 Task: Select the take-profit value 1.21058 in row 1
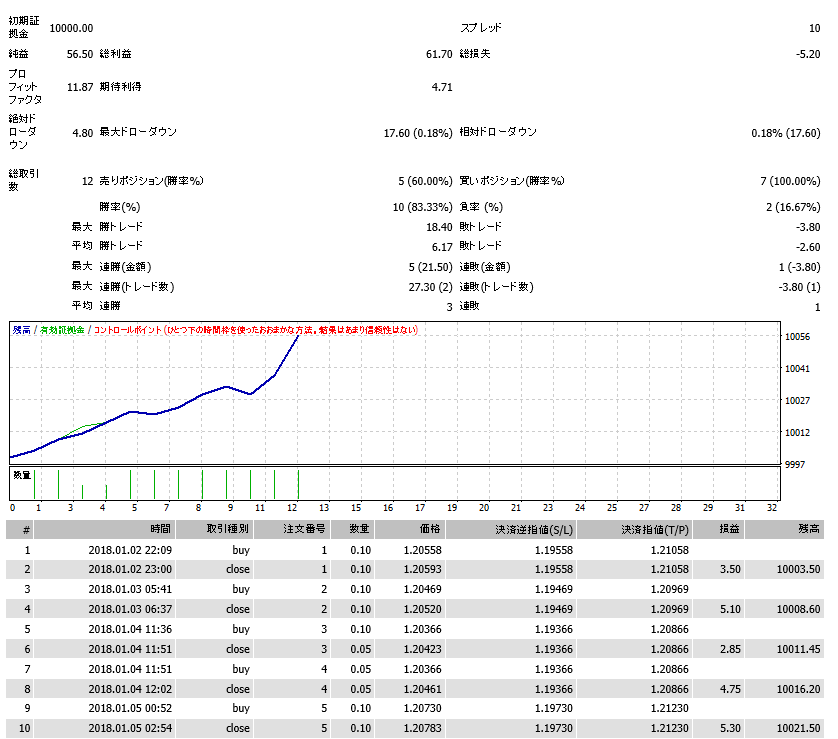[x=670, y=550]
